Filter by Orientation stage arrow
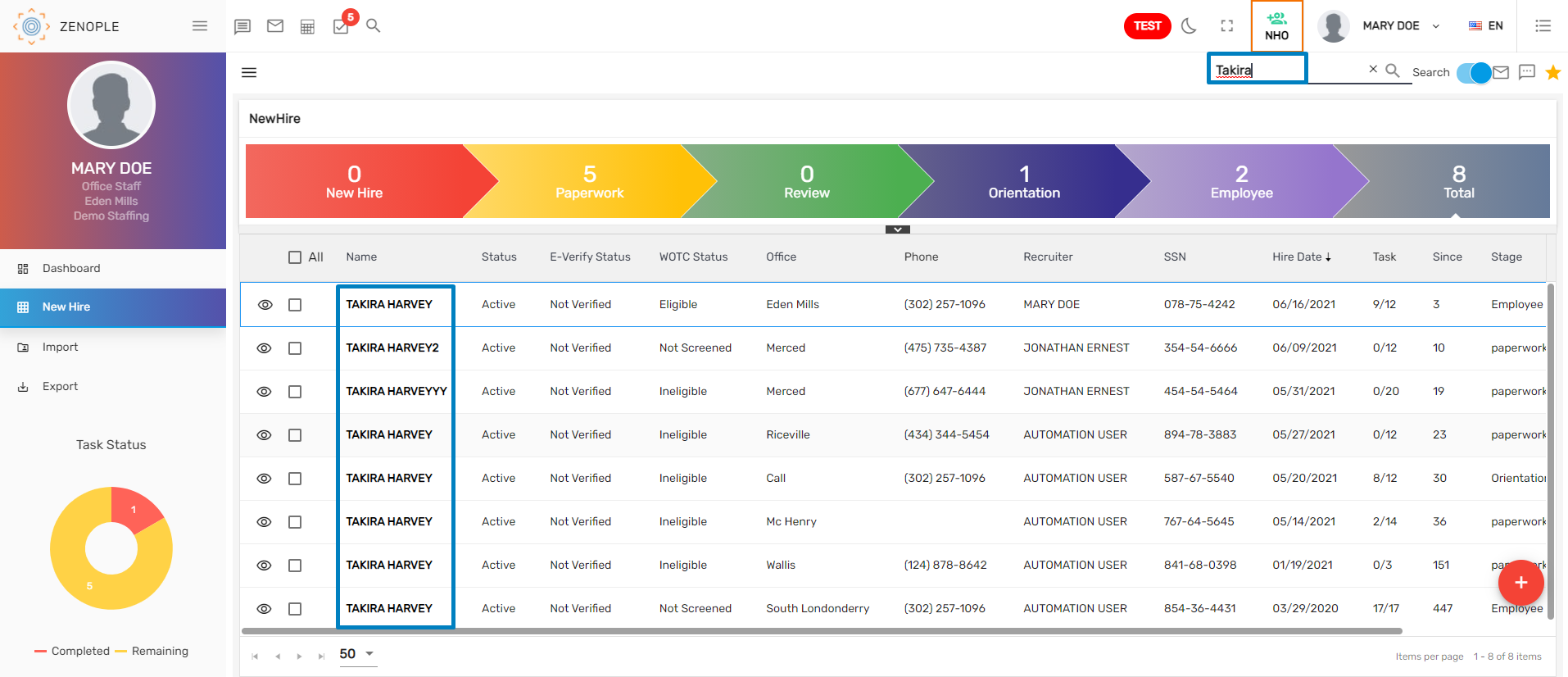The height and width of the screenshot is (677, 1568). (x=1024, y=182)
